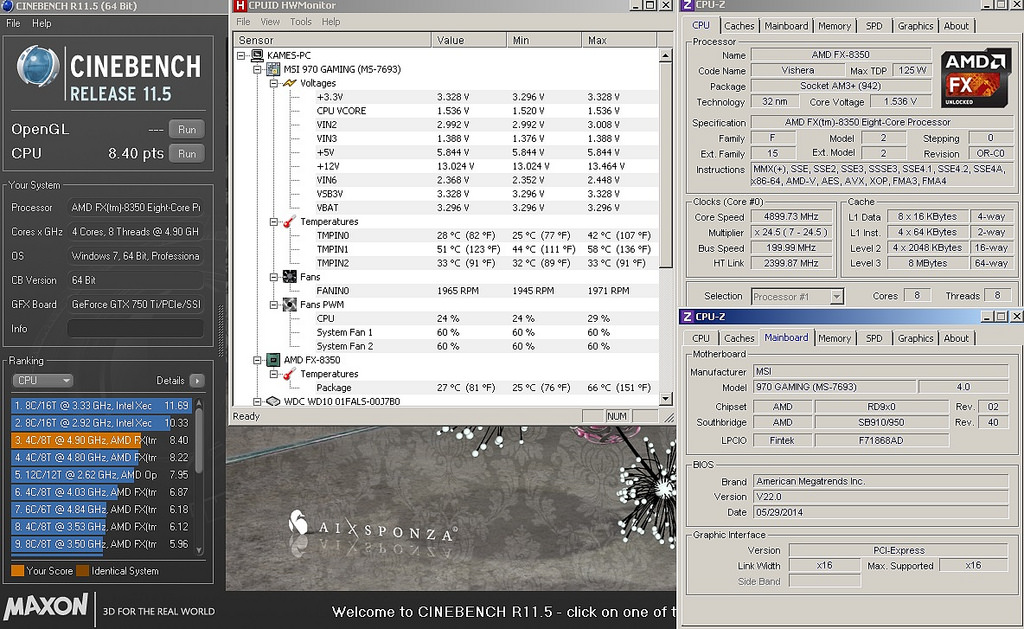Open HWMonitor Help menu
The height and width of the screenshot is (629, 1024).
coord(330,22)
